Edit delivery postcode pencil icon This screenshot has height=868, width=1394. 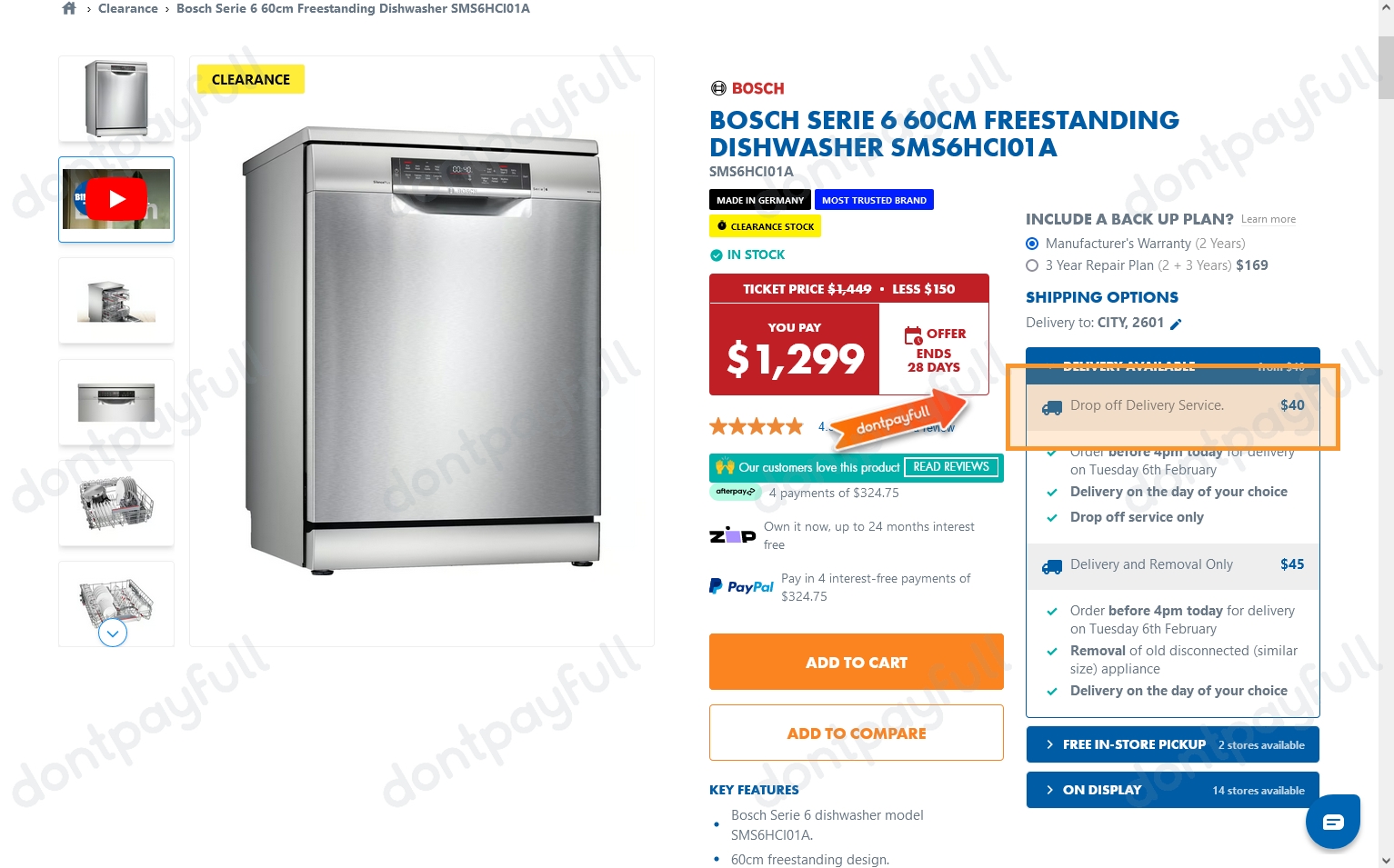click(x=1176, y=324)
